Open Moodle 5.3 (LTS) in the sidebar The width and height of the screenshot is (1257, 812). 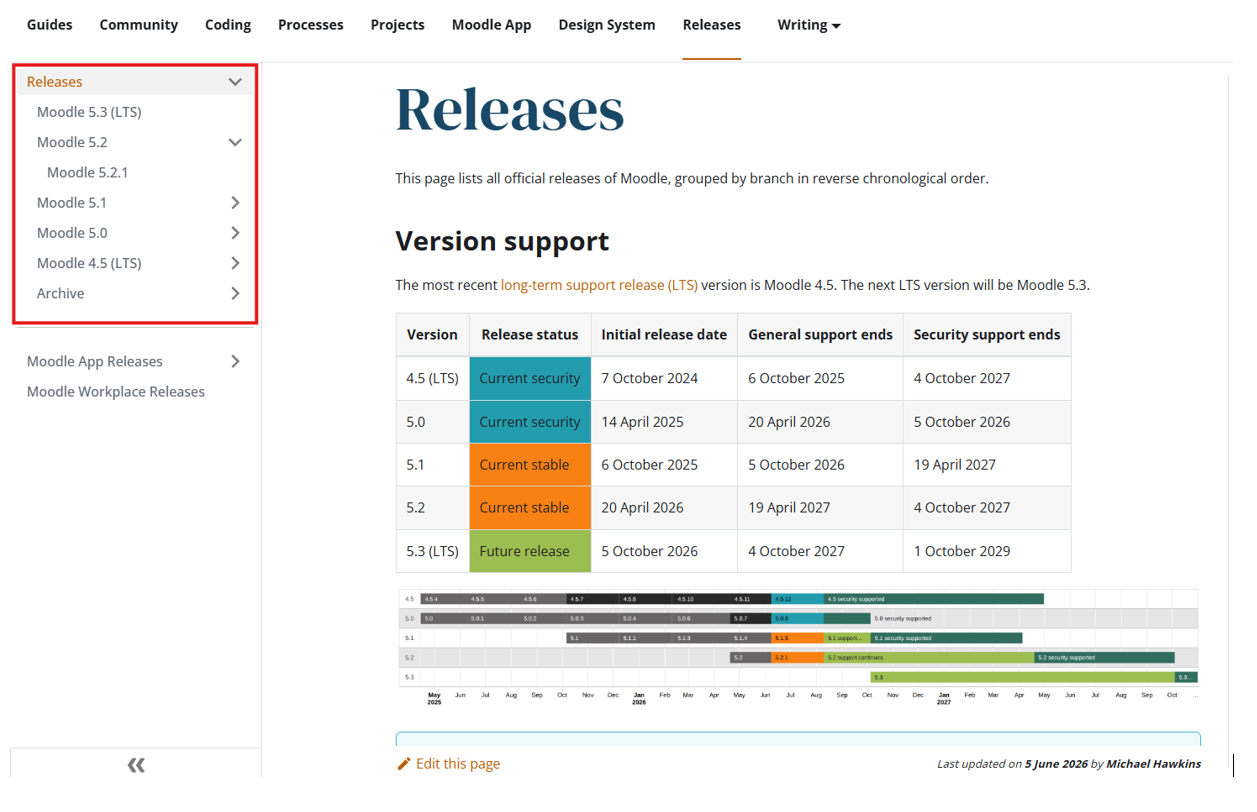89,112
